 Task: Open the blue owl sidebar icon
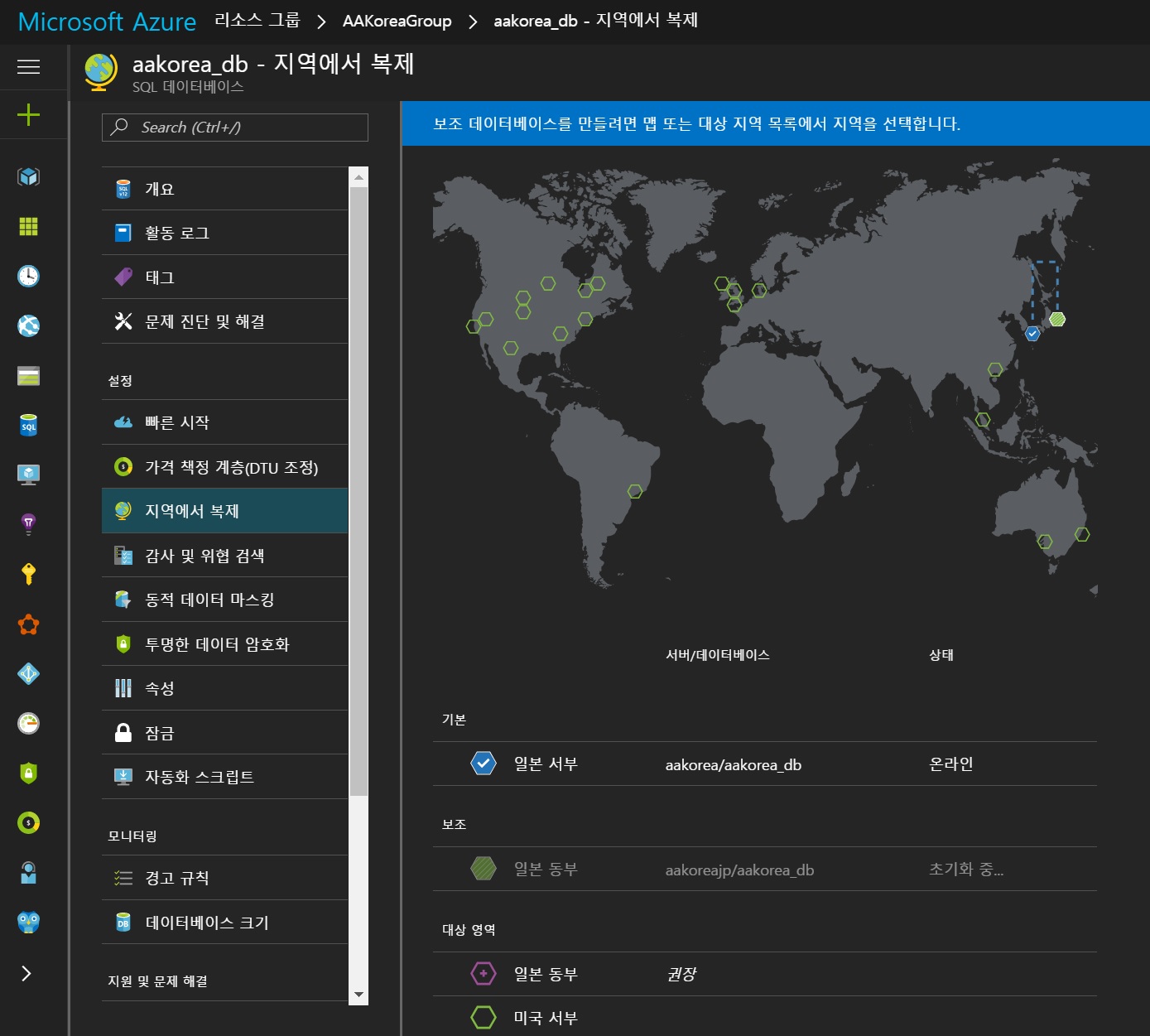click(28, 922)
